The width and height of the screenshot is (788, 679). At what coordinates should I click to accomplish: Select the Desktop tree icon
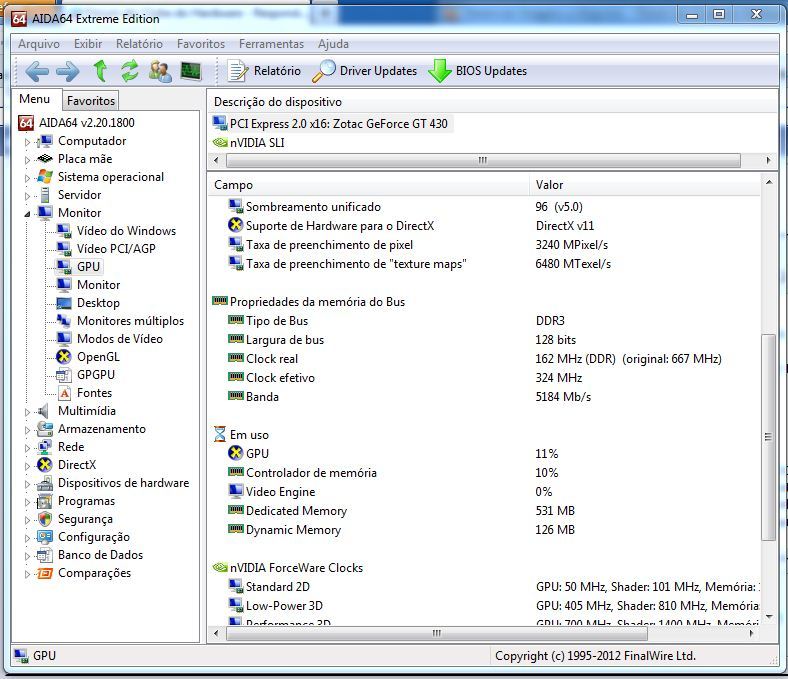click(64, 303)
